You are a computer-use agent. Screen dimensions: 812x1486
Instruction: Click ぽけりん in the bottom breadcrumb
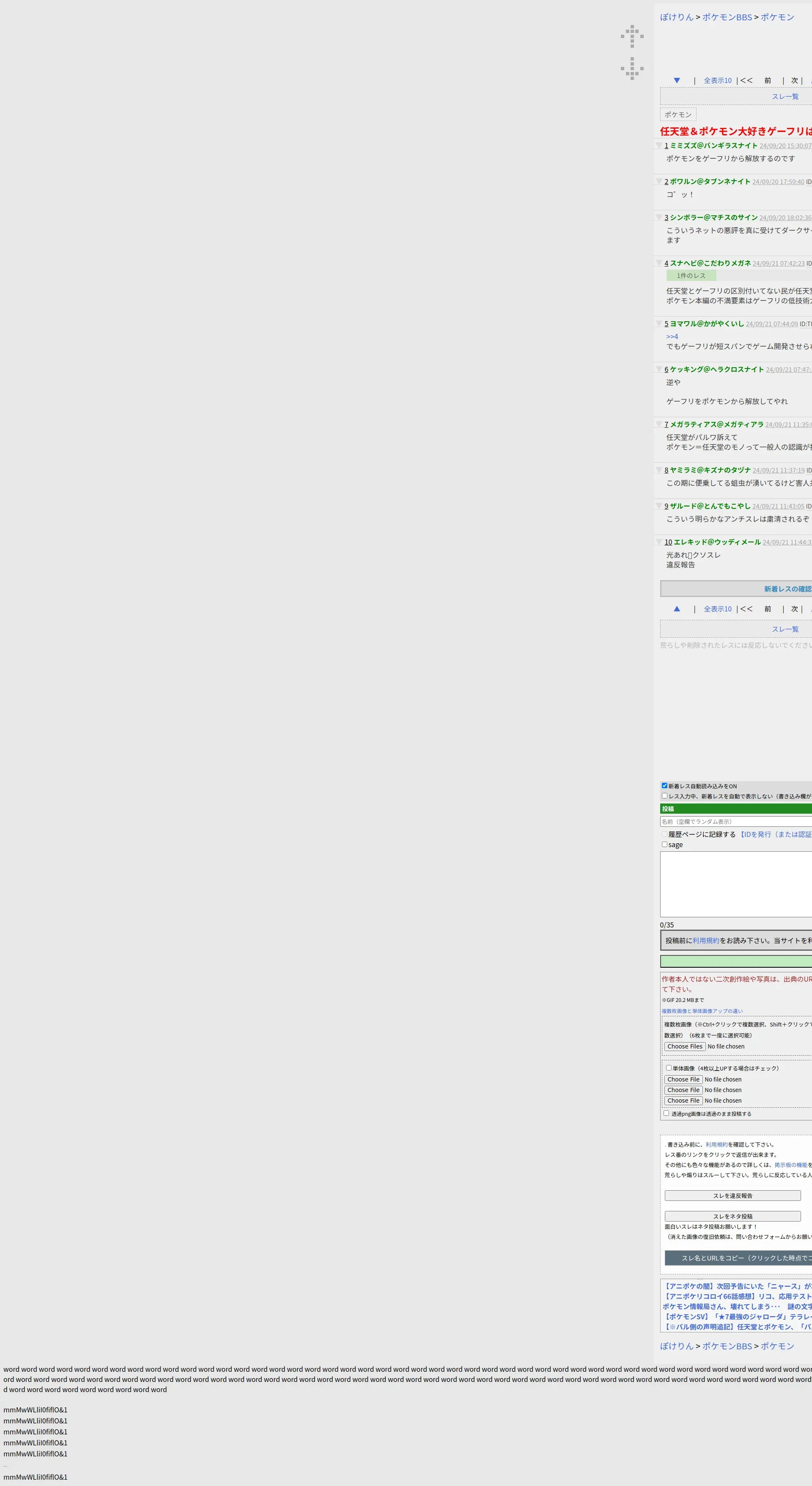click(677, 1346)
